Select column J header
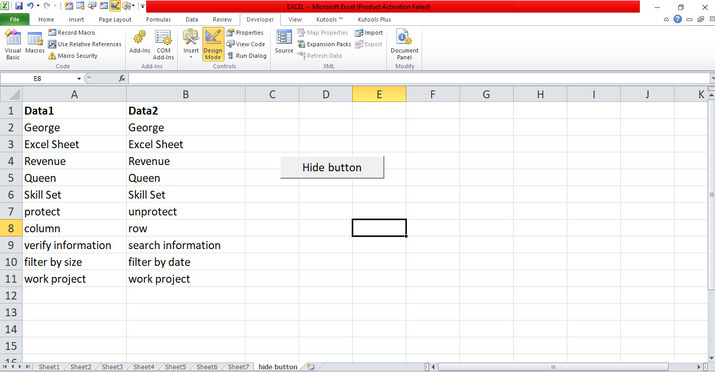 coord(647,94)
